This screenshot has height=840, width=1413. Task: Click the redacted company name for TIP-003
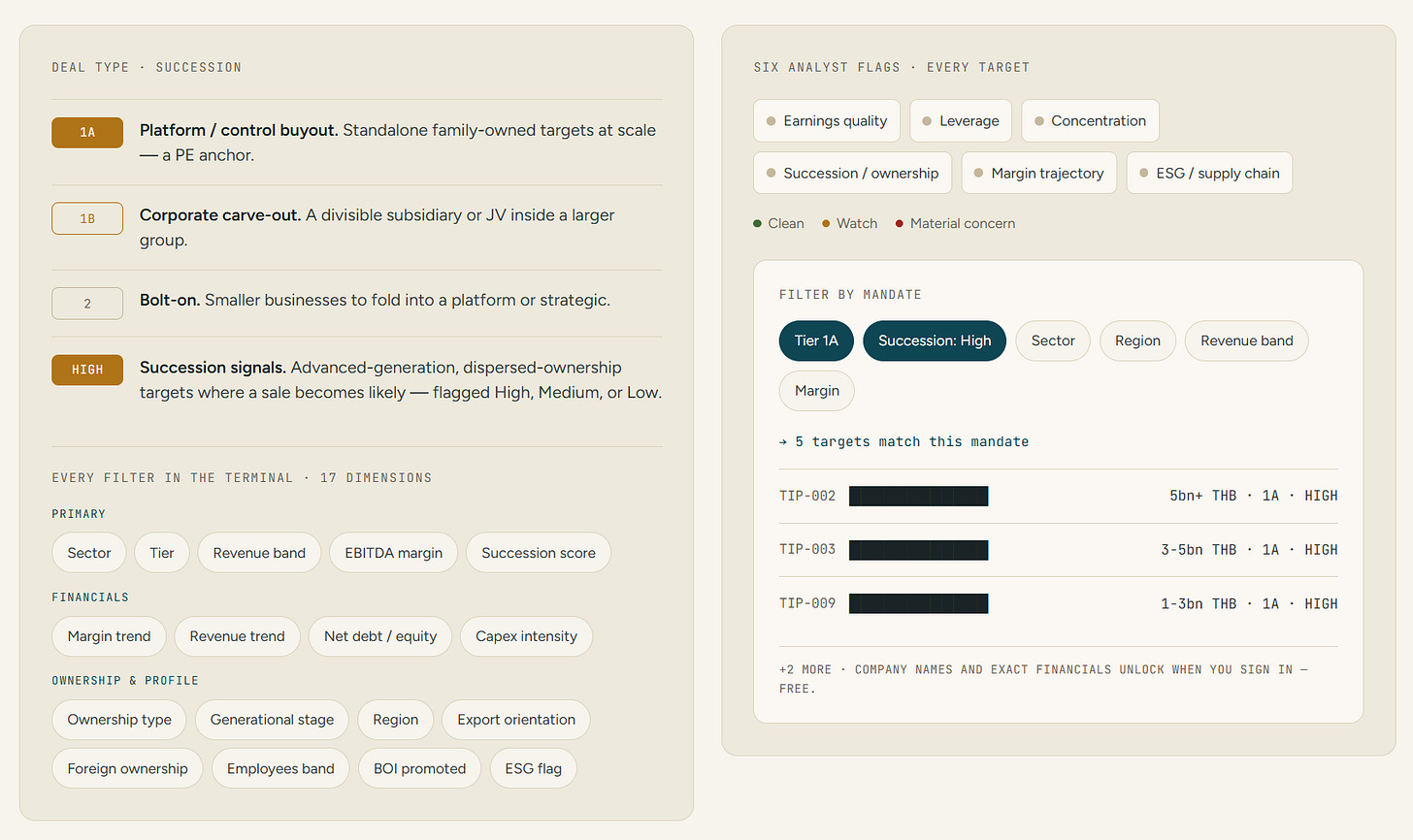(x=919, y=550)
